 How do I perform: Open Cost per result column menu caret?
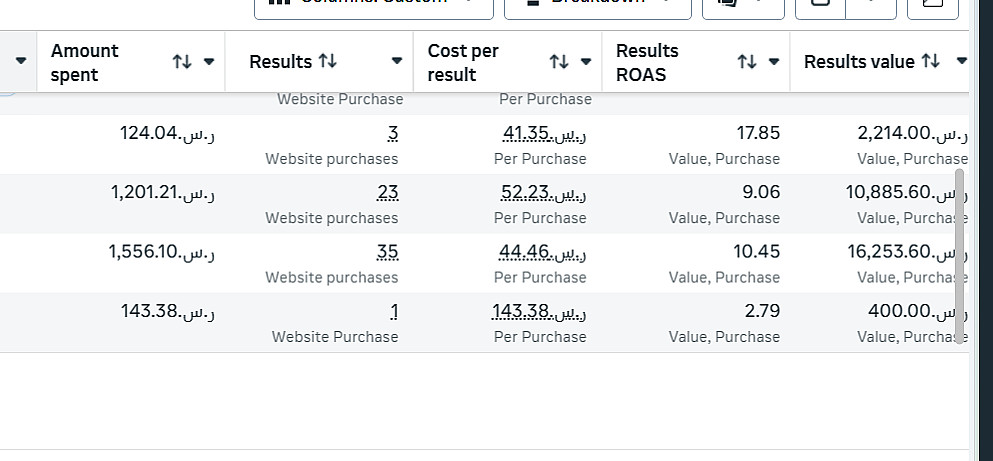click(x=585, y=62)
